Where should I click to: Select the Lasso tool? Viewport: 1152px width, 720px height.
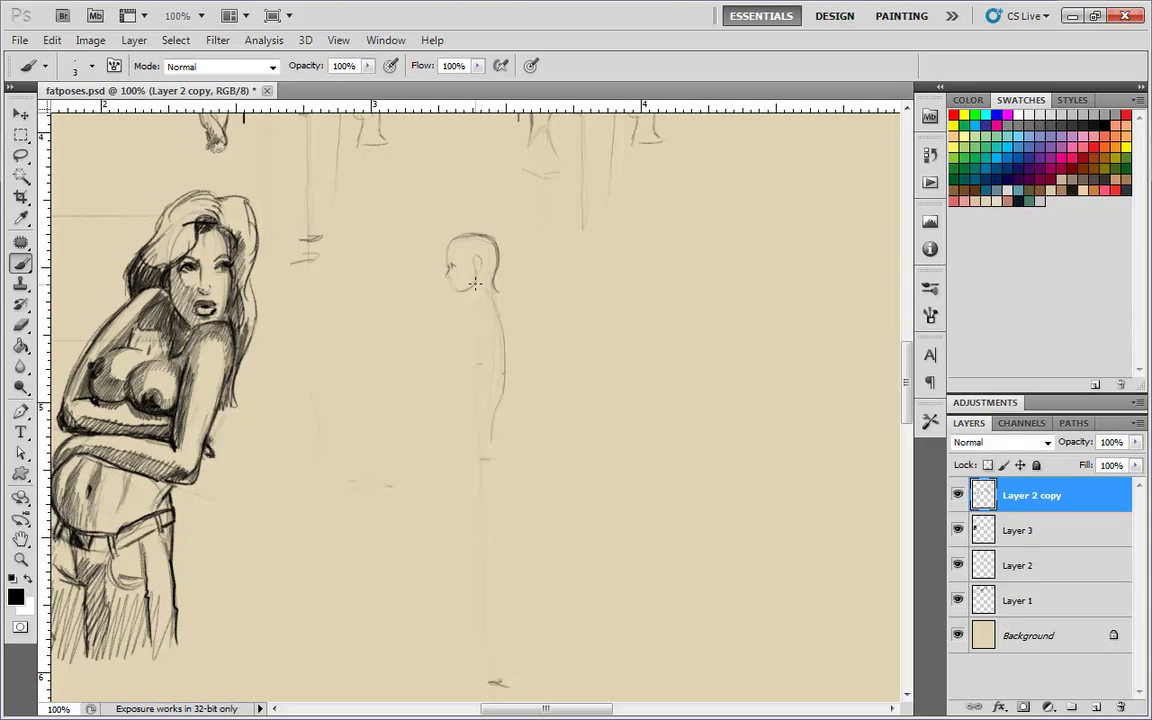pos(21,156)
